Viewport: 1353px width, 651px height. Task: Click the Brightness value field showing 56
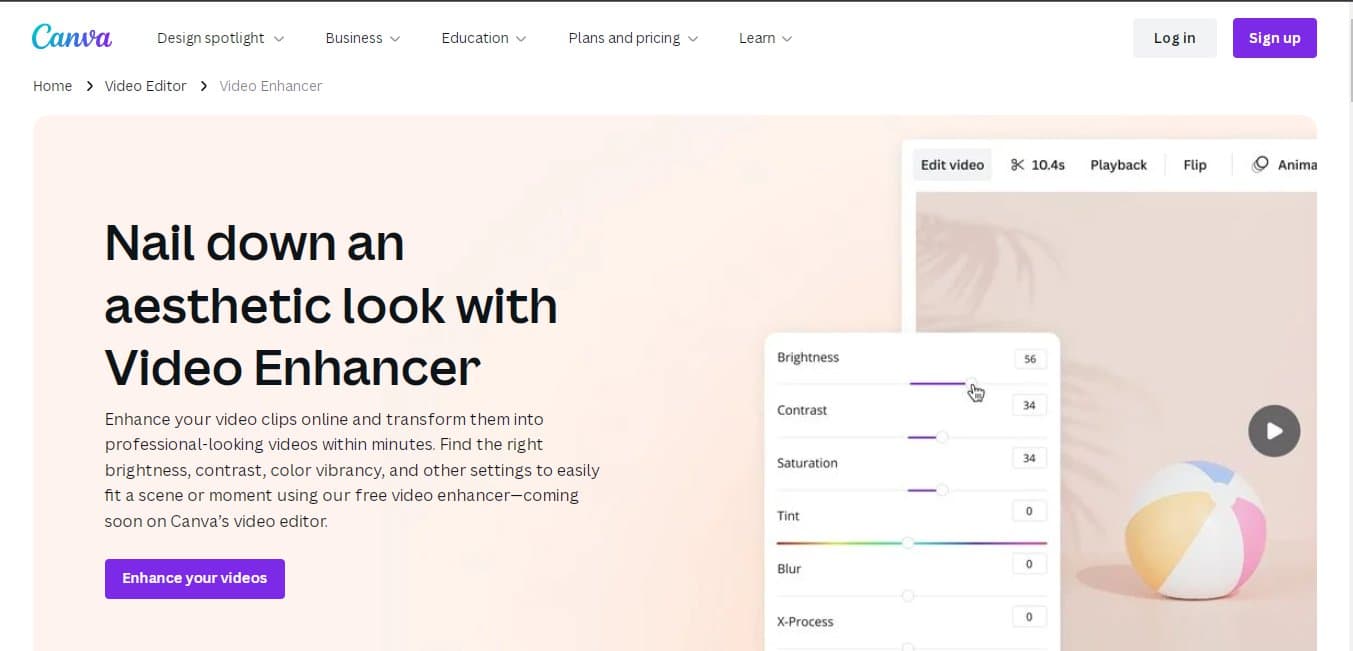(1029, 359)
